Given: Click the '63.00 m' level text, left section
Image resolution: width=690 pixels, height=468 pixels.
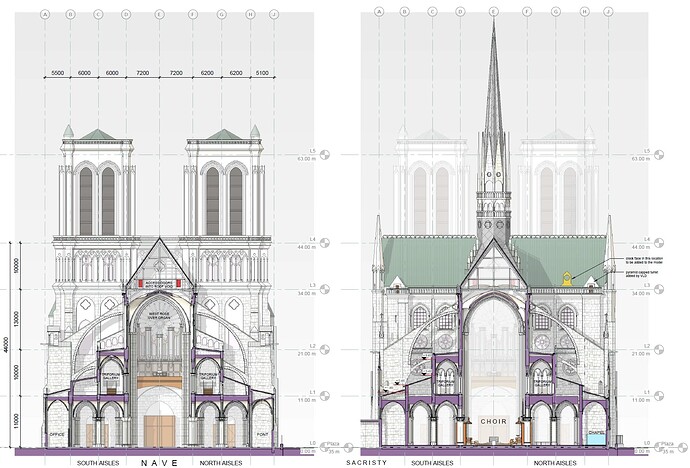Looking at the screenshot, I should click(x=307, y=159).
